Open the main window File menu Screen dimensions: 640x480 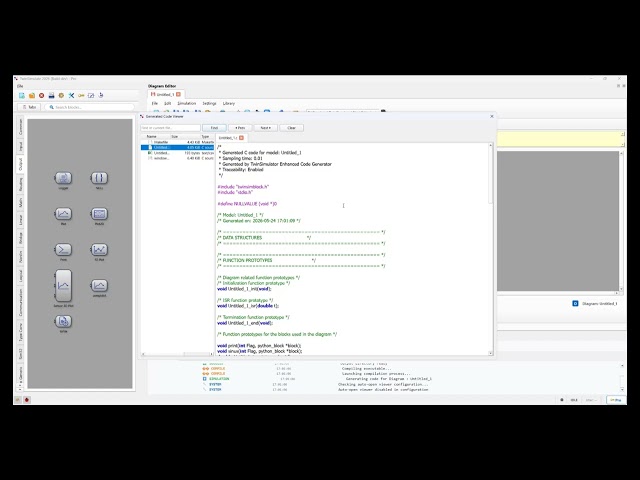(20, 86)
